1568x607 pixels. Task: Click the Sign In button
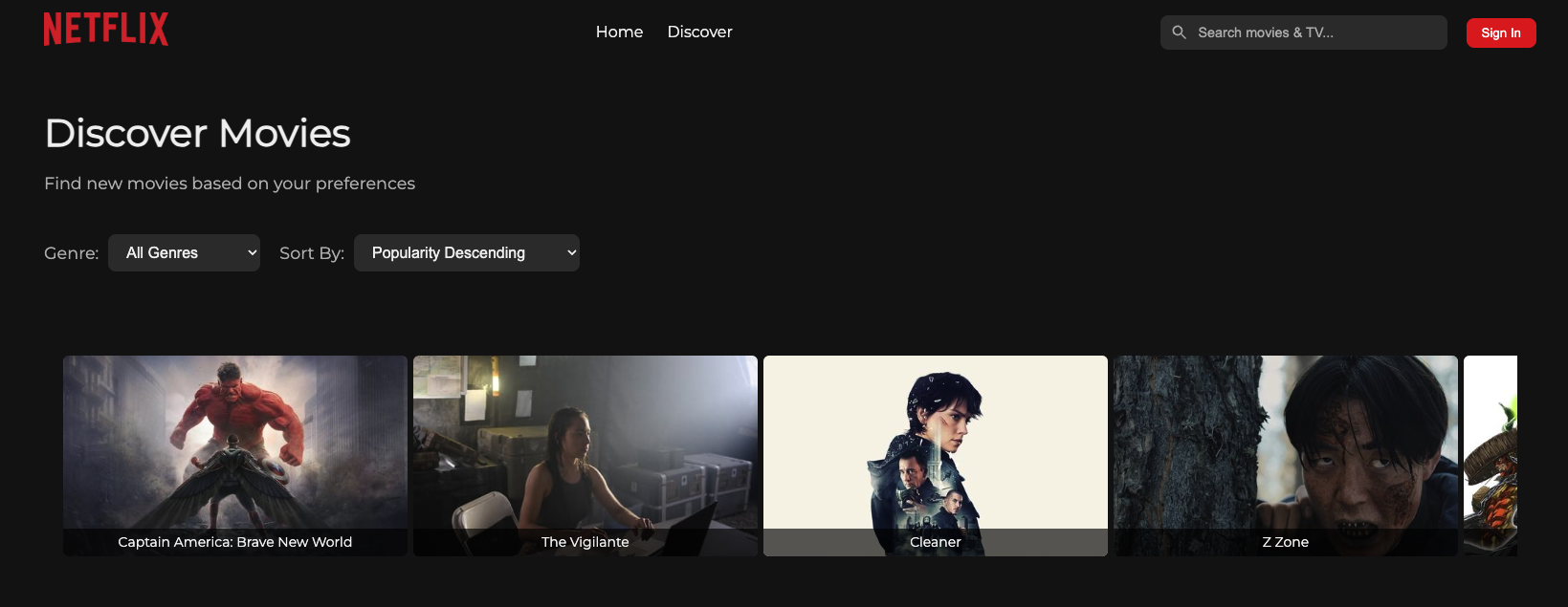1501,33
